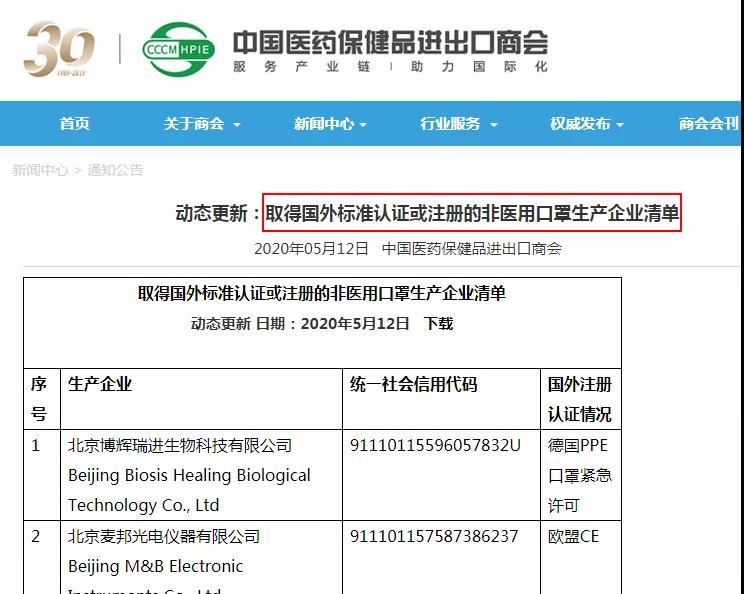Viewport: 744px width, 594px height.
Task: Click the 国外注册认证情况 column header
Action: coord(579,399)
